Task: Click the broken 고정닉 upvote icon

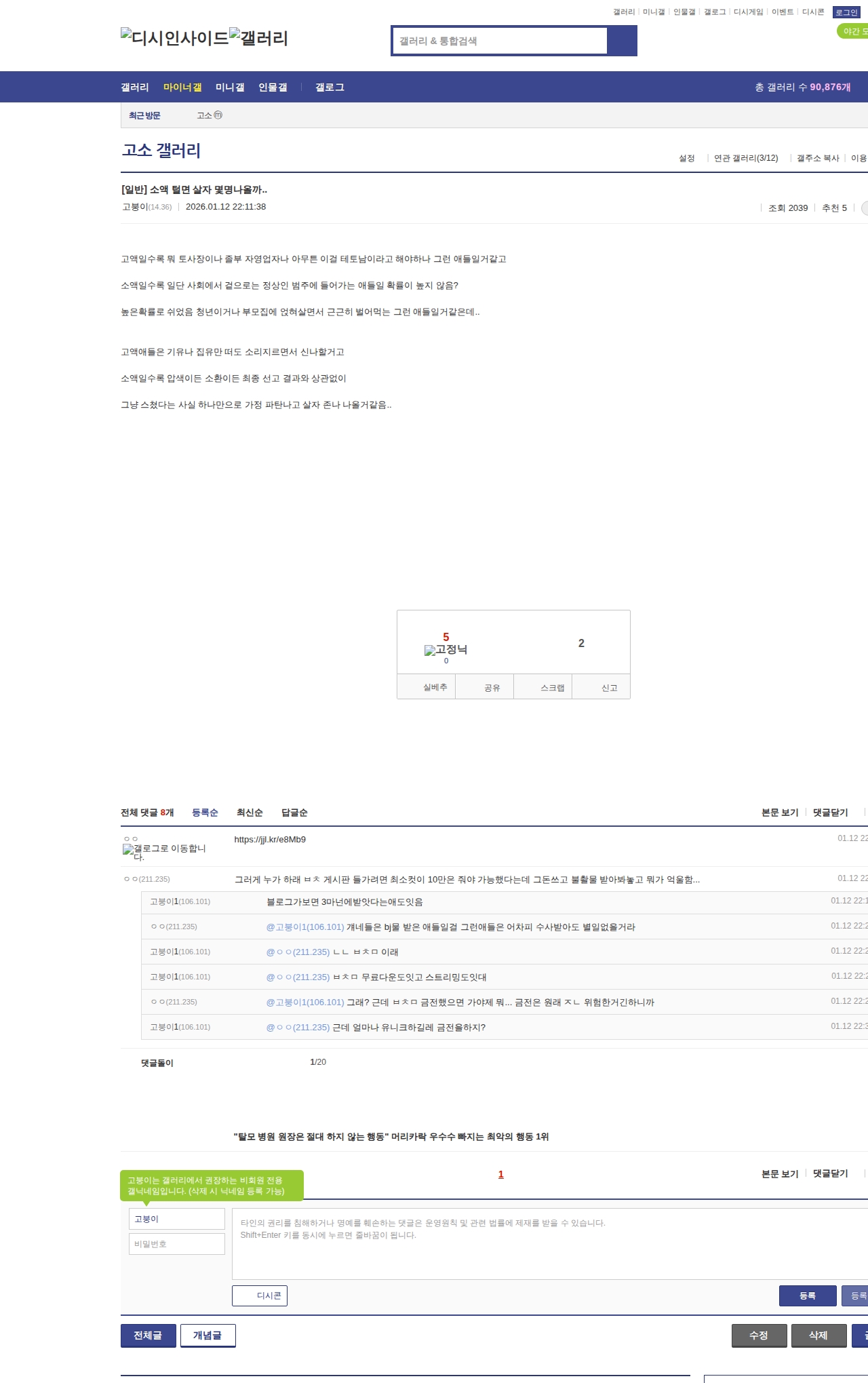Action: (445, 650)
